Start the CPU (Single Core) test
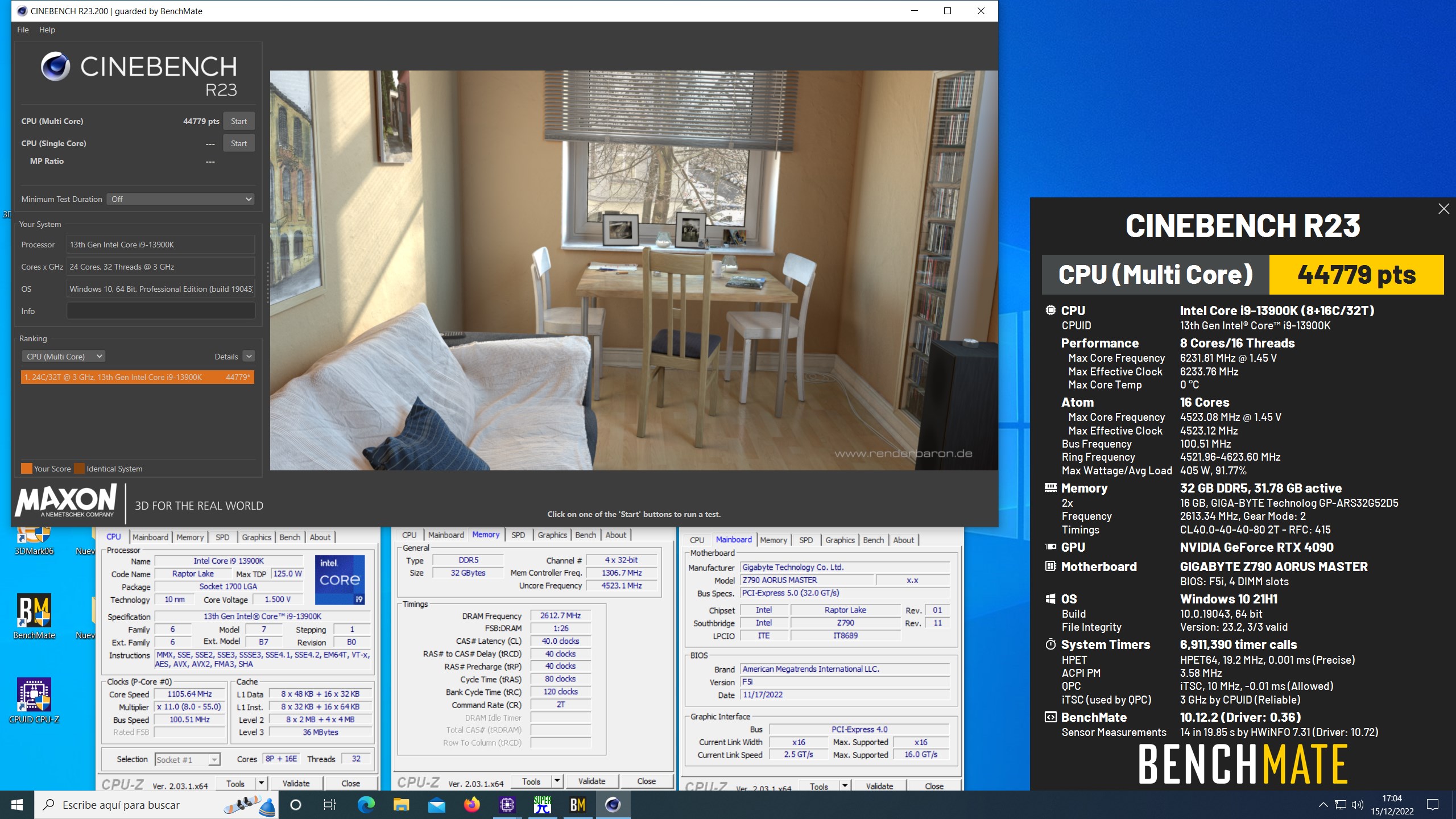Screen dimensions: 1456x819 [x=239, y=143]
